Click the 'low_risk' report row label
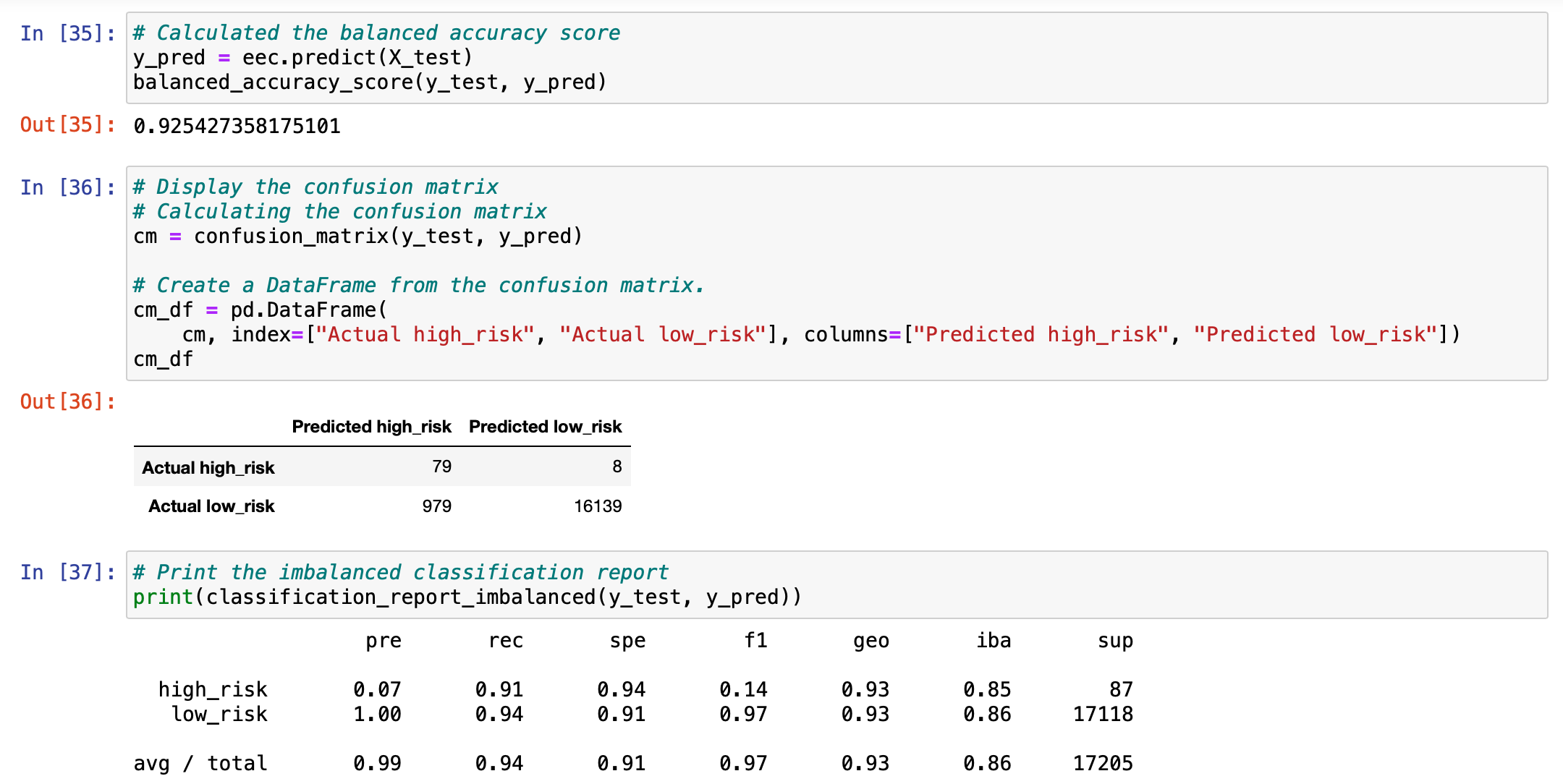The image size is (1563, 784). pos(219,715)
